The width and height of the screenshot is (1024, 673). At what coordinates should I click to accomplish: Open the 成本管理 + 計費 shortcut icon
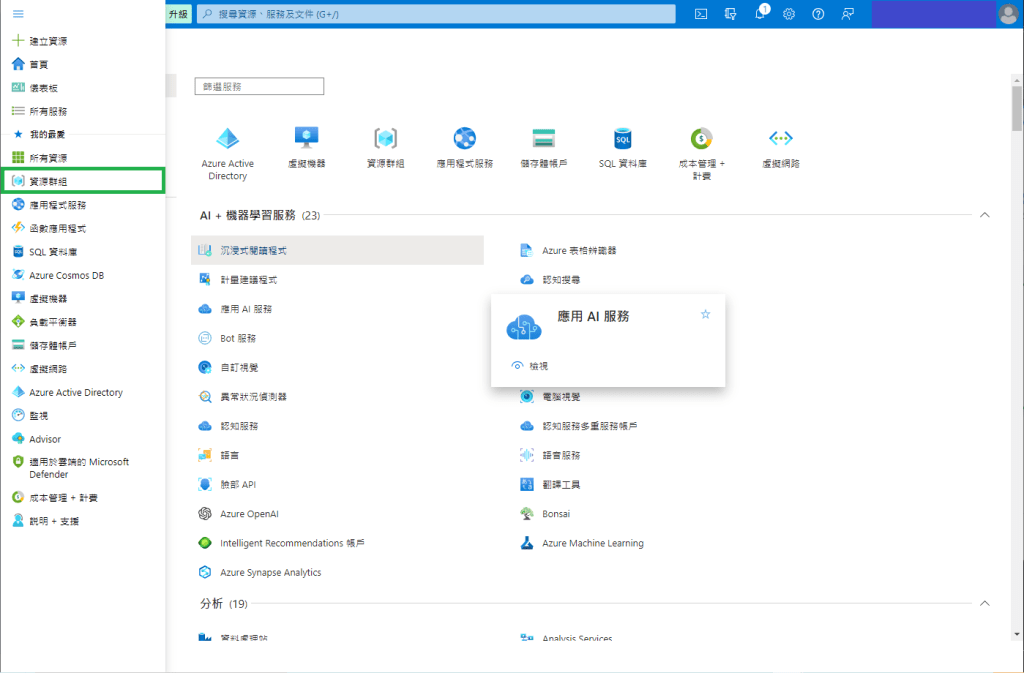tap(701, 139)
